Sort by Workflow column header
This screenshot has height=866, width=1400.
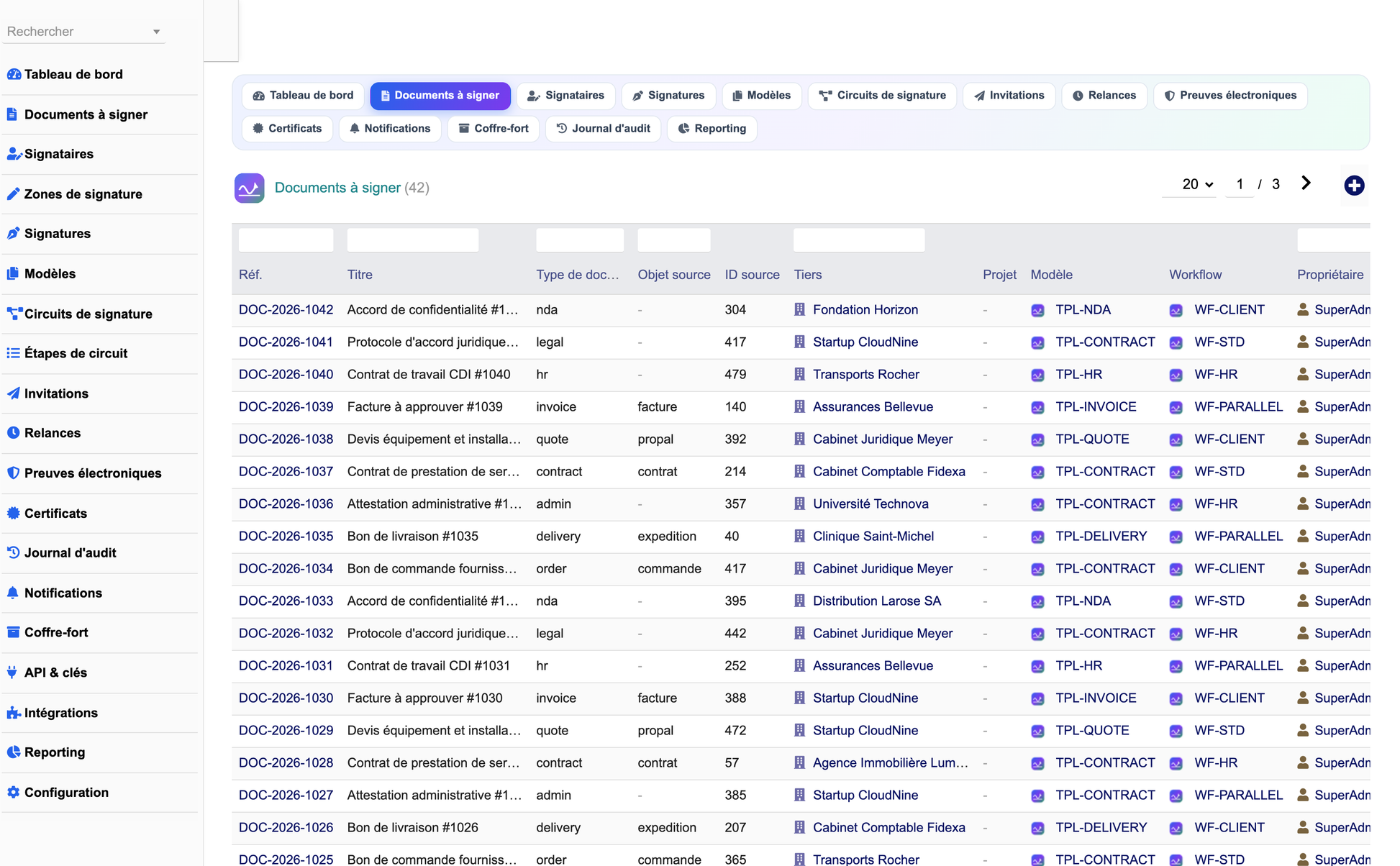1195,275
